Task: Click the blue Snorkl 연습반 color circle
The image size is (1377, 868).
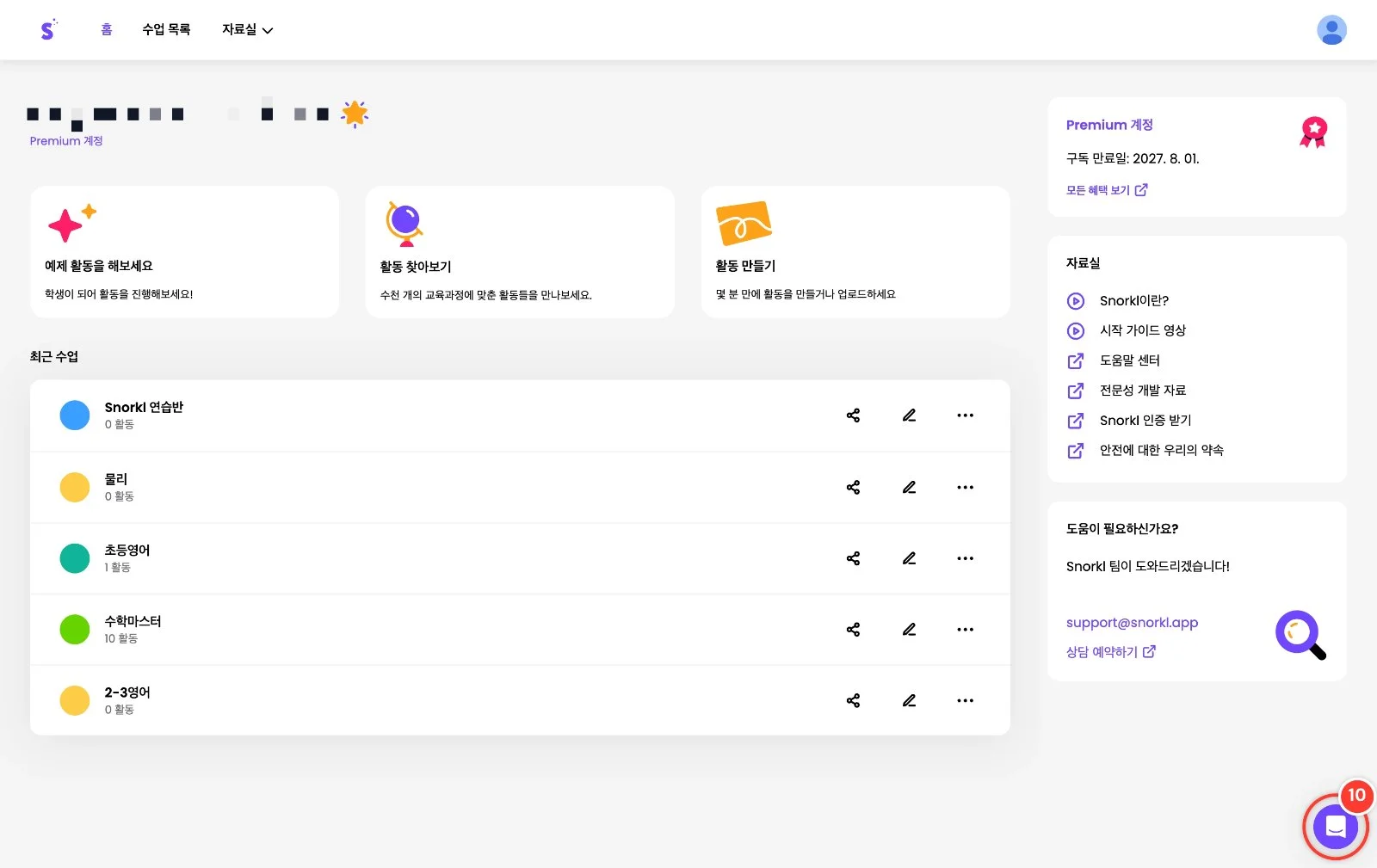Action: click(x=75, y=415)
